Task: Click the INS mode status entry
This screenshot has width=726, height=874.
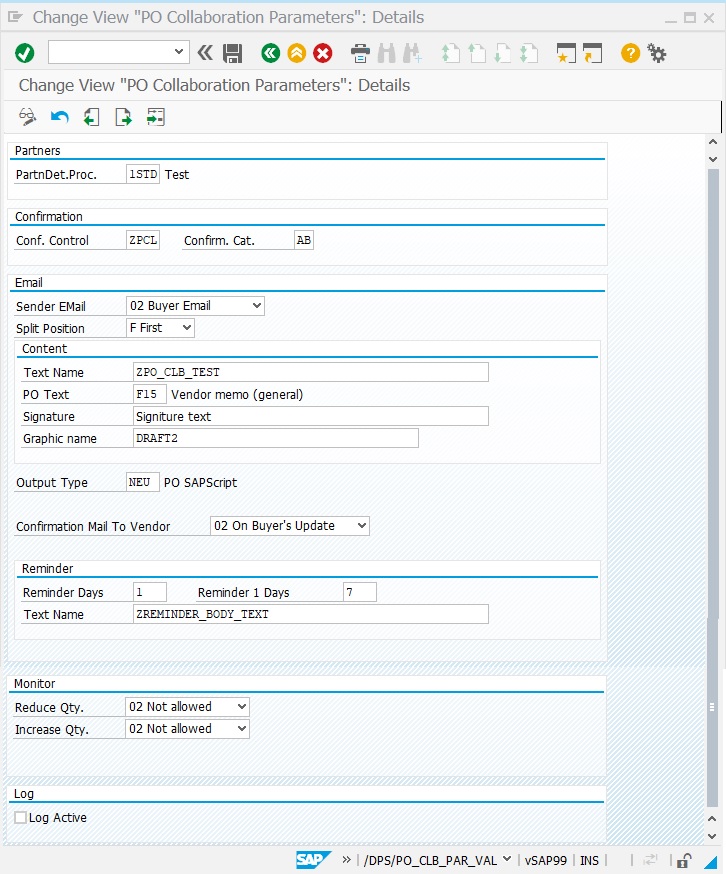Action: 589,860
